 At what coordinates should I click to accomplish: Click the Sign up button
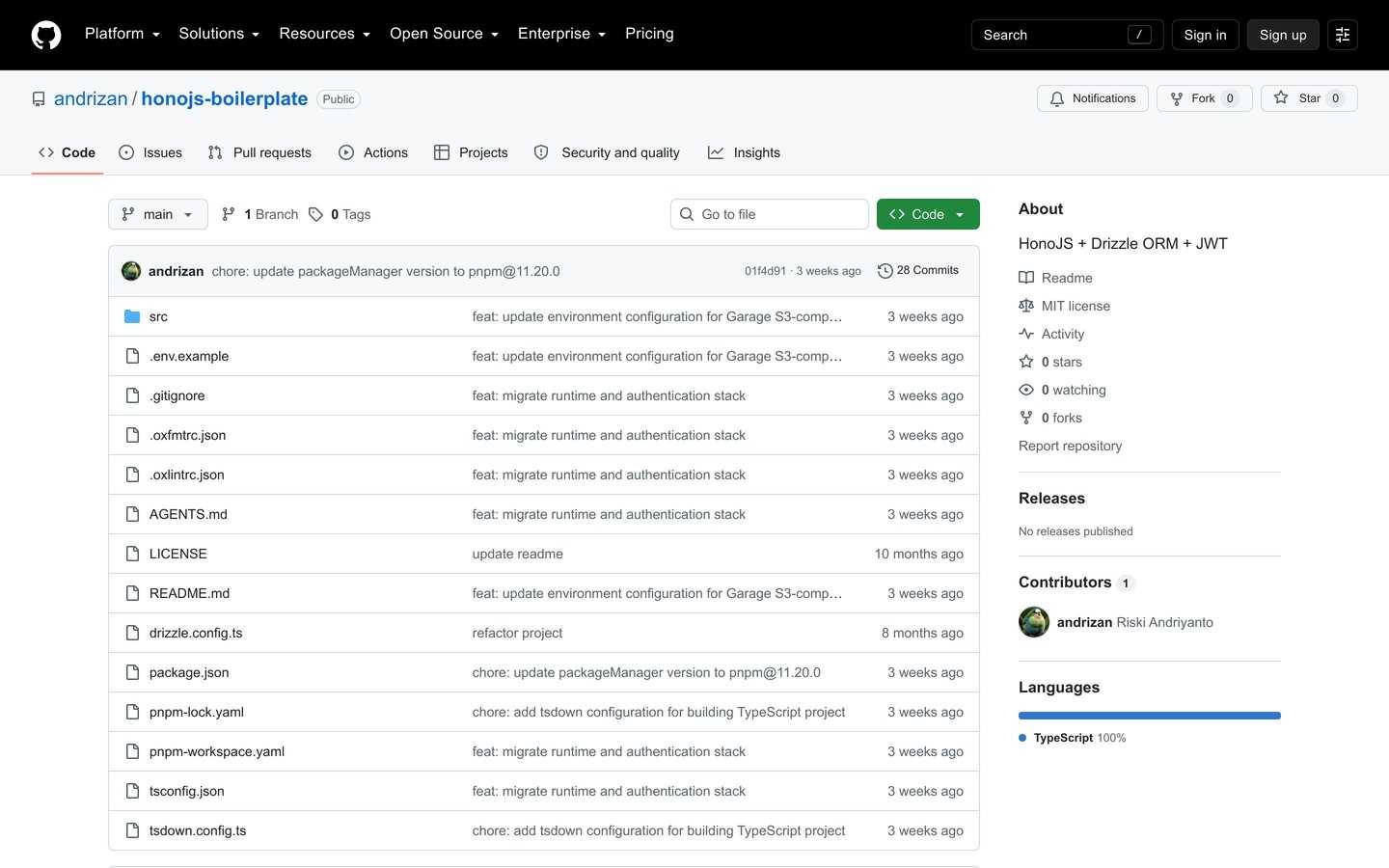click(1283, 35)
